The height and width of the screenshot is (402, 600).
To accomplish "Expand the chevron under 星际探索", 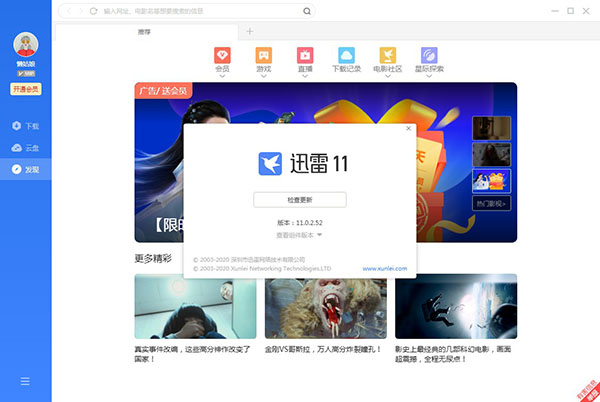I will pos(429,76).
